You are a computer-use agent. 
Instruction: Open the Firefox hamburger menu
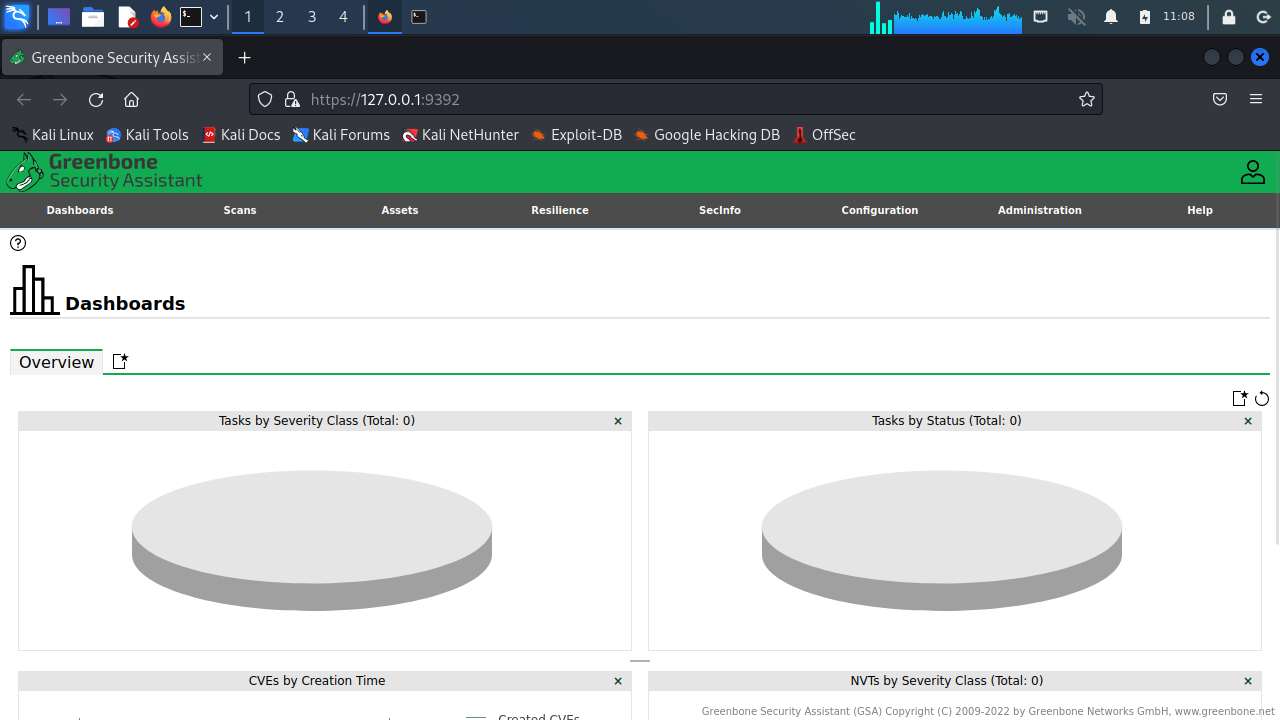1256,99
